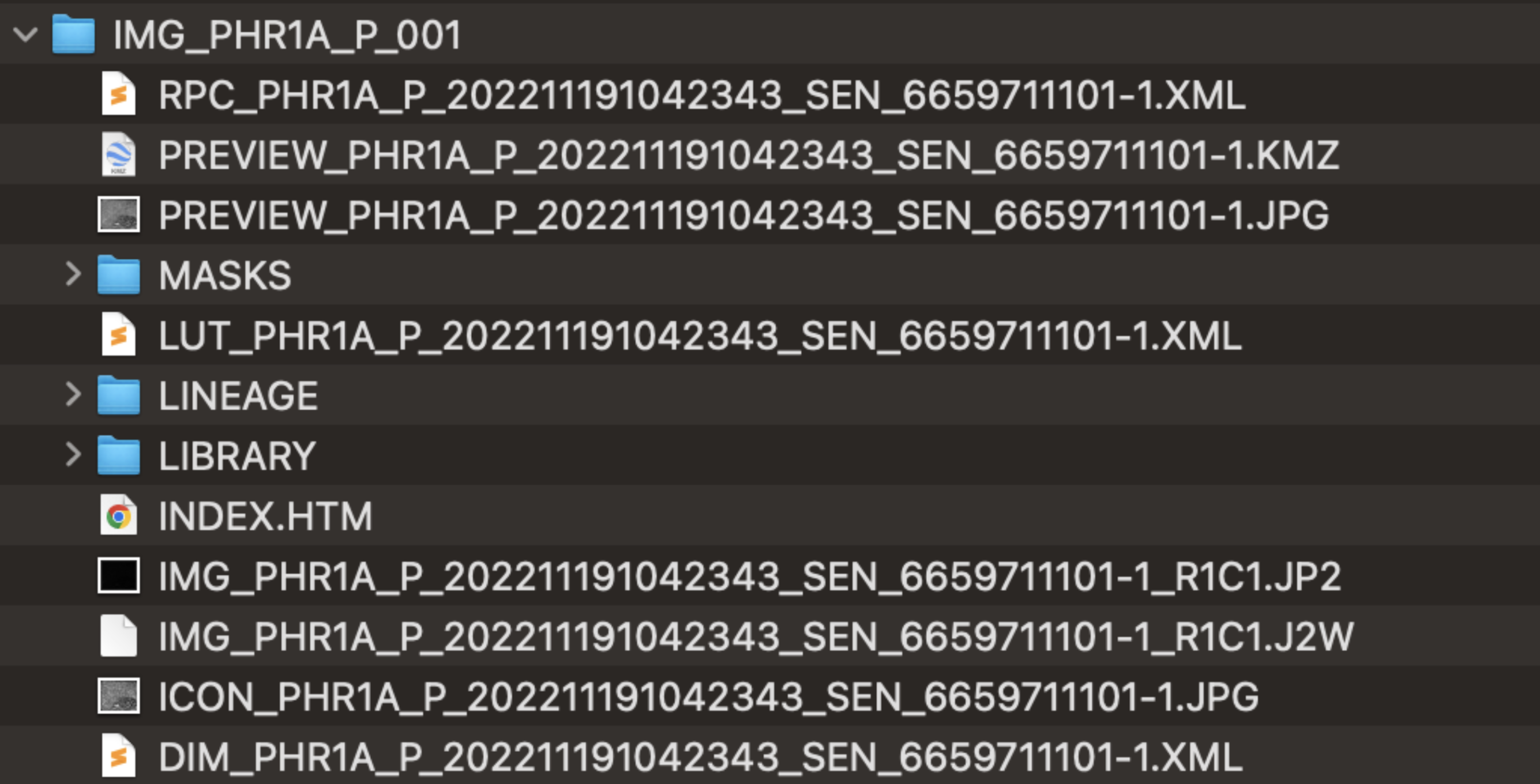Select the LIBRARY folder row label
Image resolution: width=1540 pixels, height=784 pixels.
(x=236, y=456)
